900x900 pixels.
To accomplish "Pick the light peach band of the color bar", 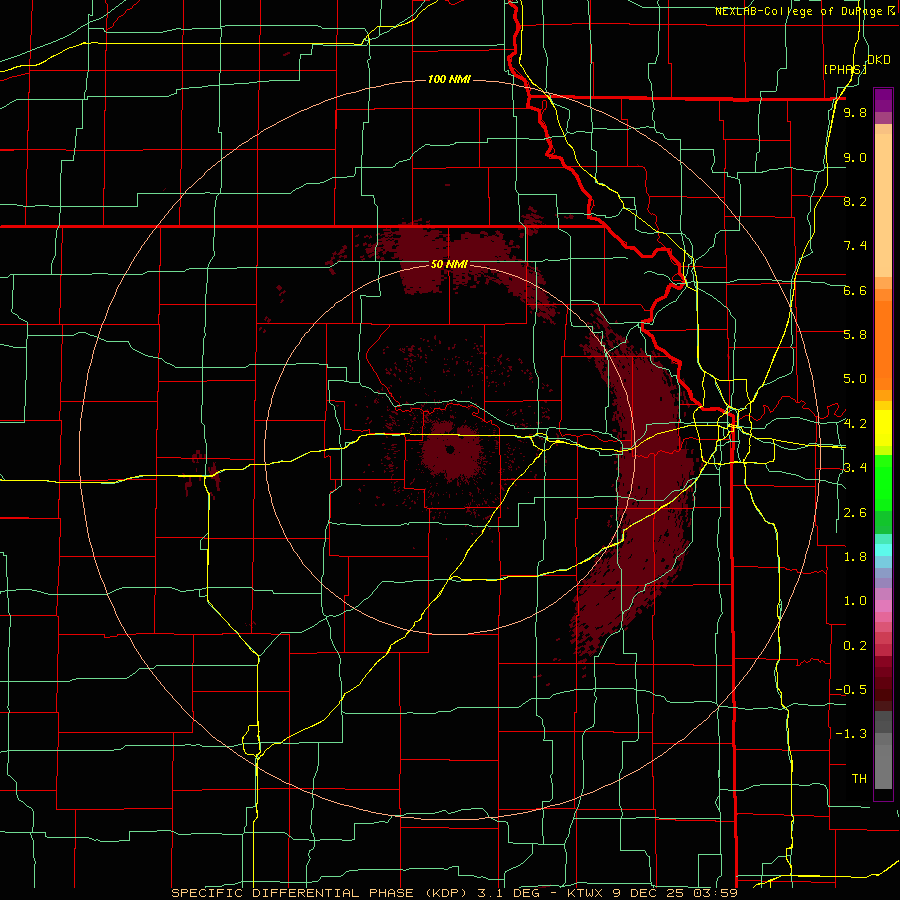I will click(883, 207).
